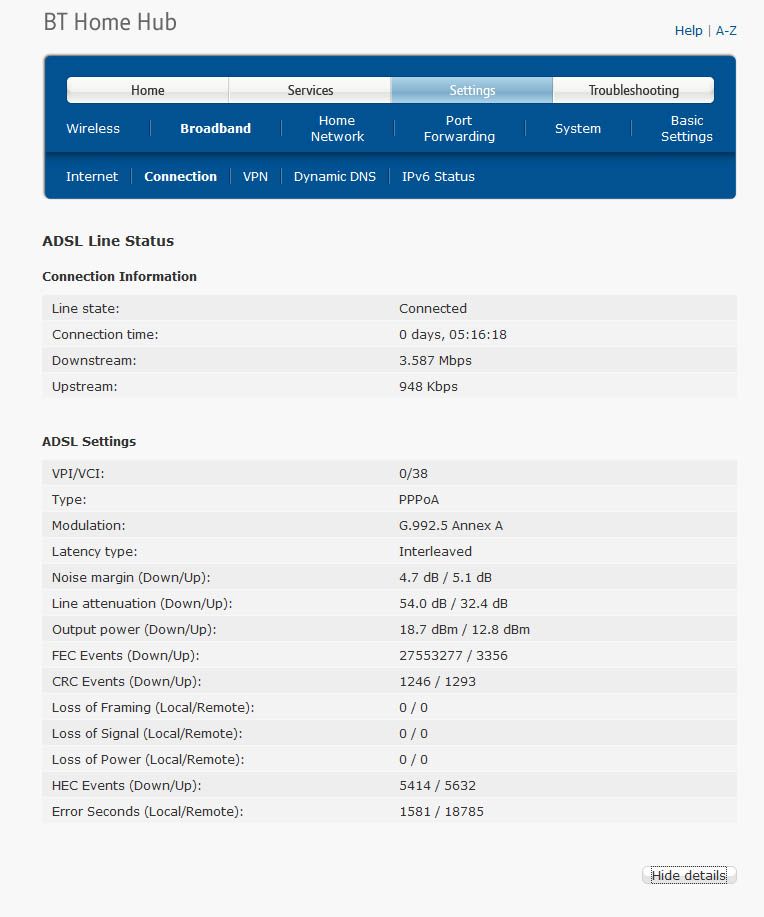Click the Loss of Framing label

[x=153, y=708]
